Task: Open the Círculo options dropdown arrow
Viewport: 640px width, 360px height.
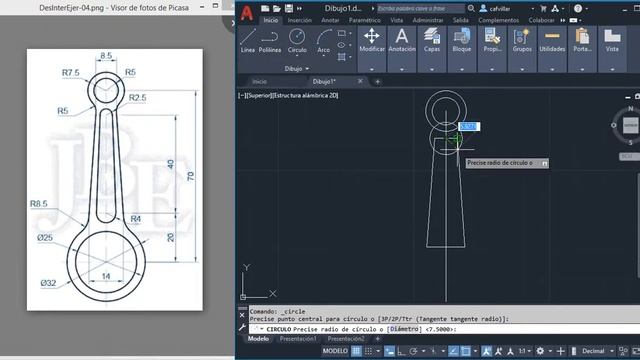Action: (x=297, y=56)
